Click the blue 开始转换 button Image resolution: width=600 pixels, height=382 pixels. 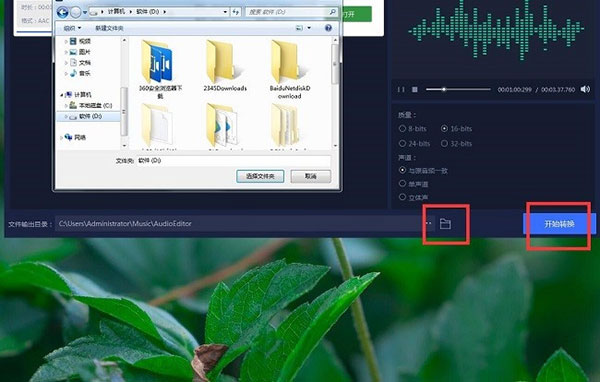pyautogui.click(x=559, y=224)
